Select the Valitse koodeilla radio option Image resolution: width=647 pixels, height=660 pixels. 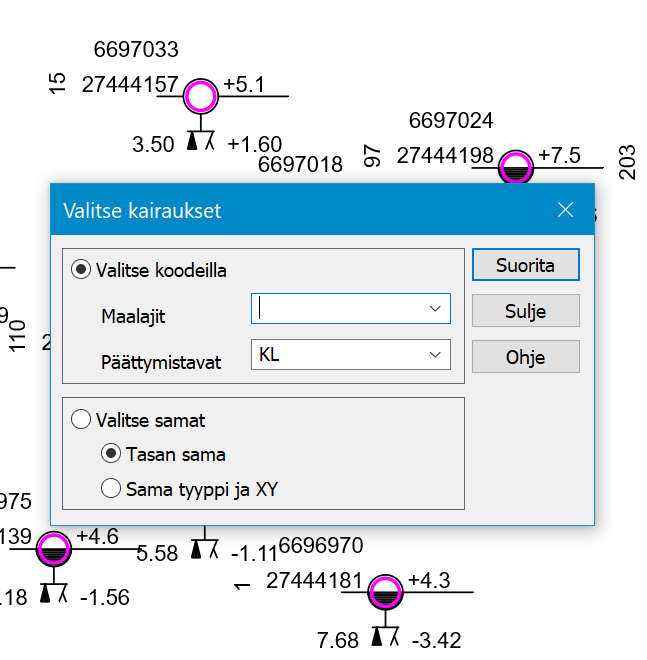(81, 270)
